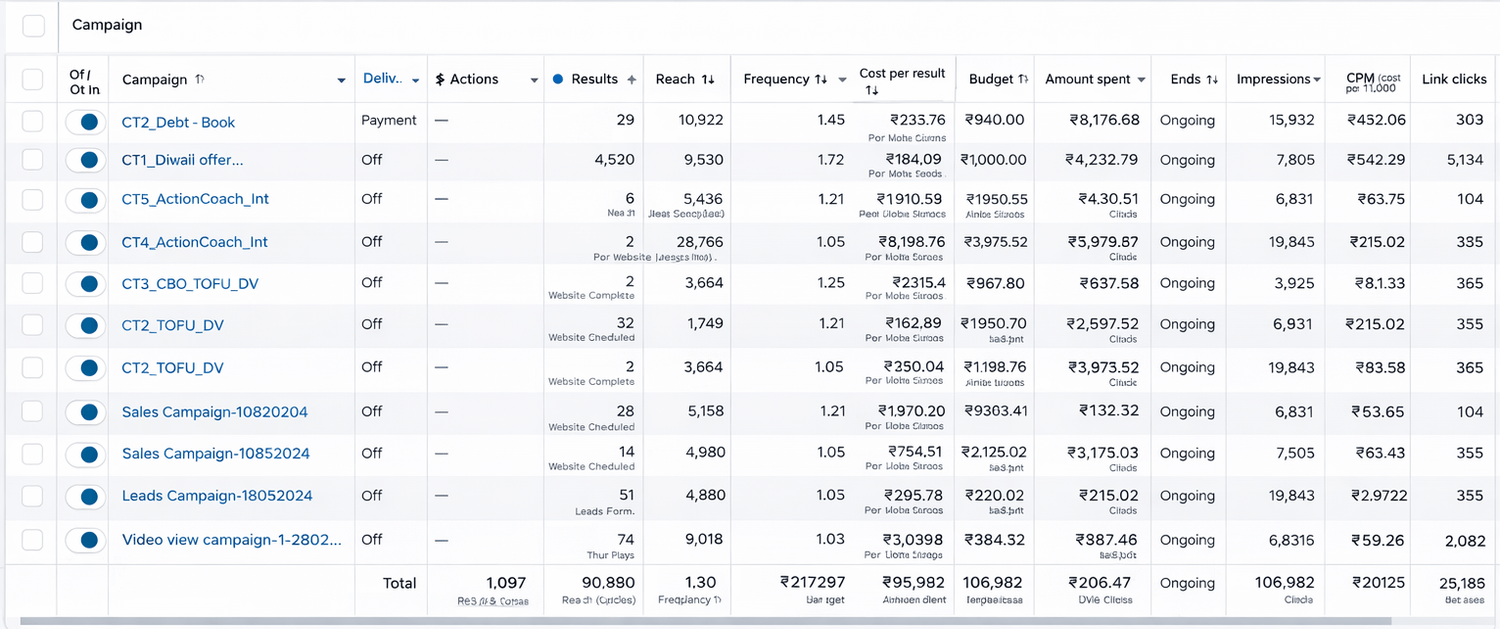Open the Video view campaign-1-2802 link
Viewport: 1500px width, 629px height.
click(x=231, y=540)
